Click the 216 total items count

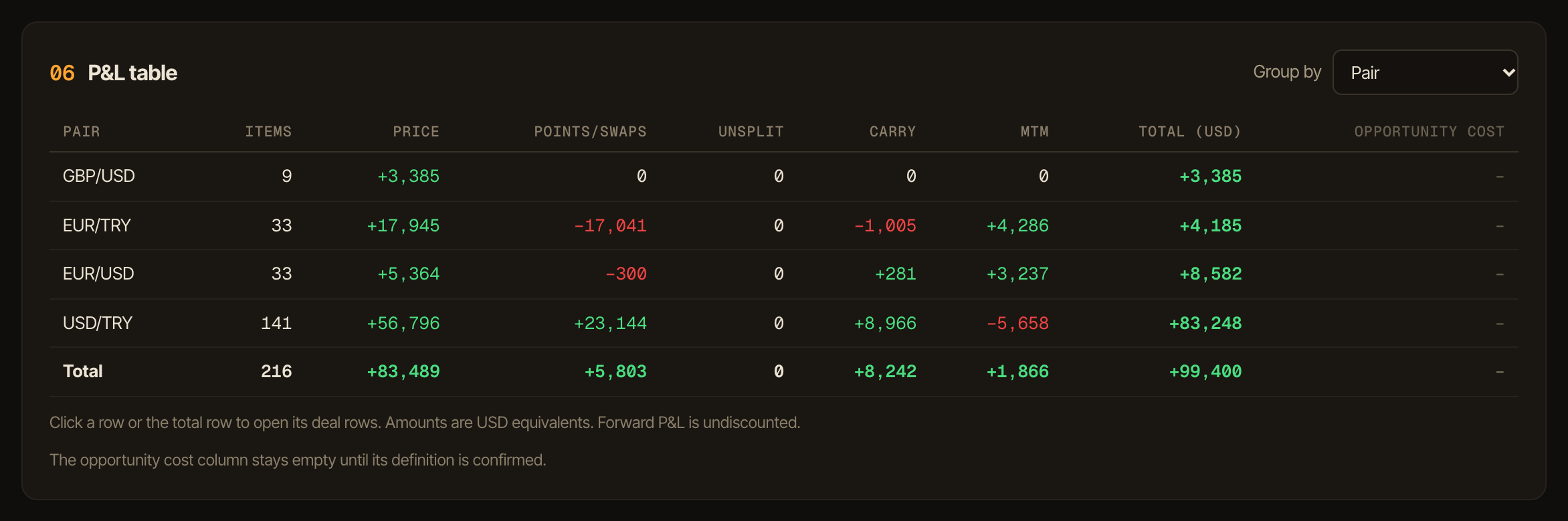pos(276,372)
